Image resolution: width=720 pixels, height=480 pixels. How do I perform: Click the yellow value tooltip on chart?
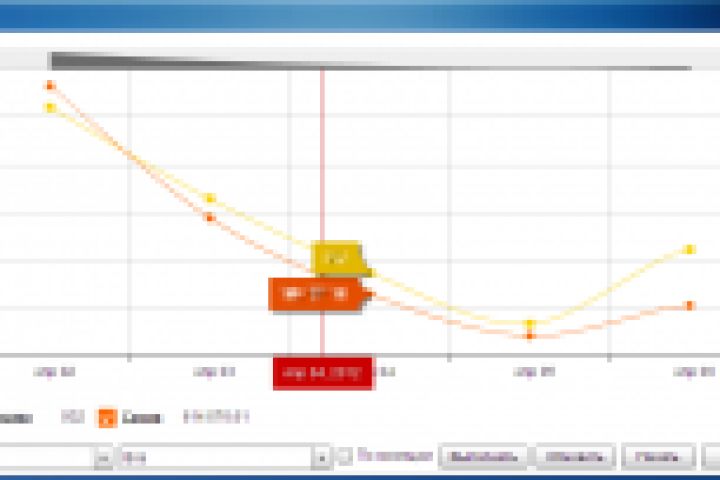click(340, 259)
